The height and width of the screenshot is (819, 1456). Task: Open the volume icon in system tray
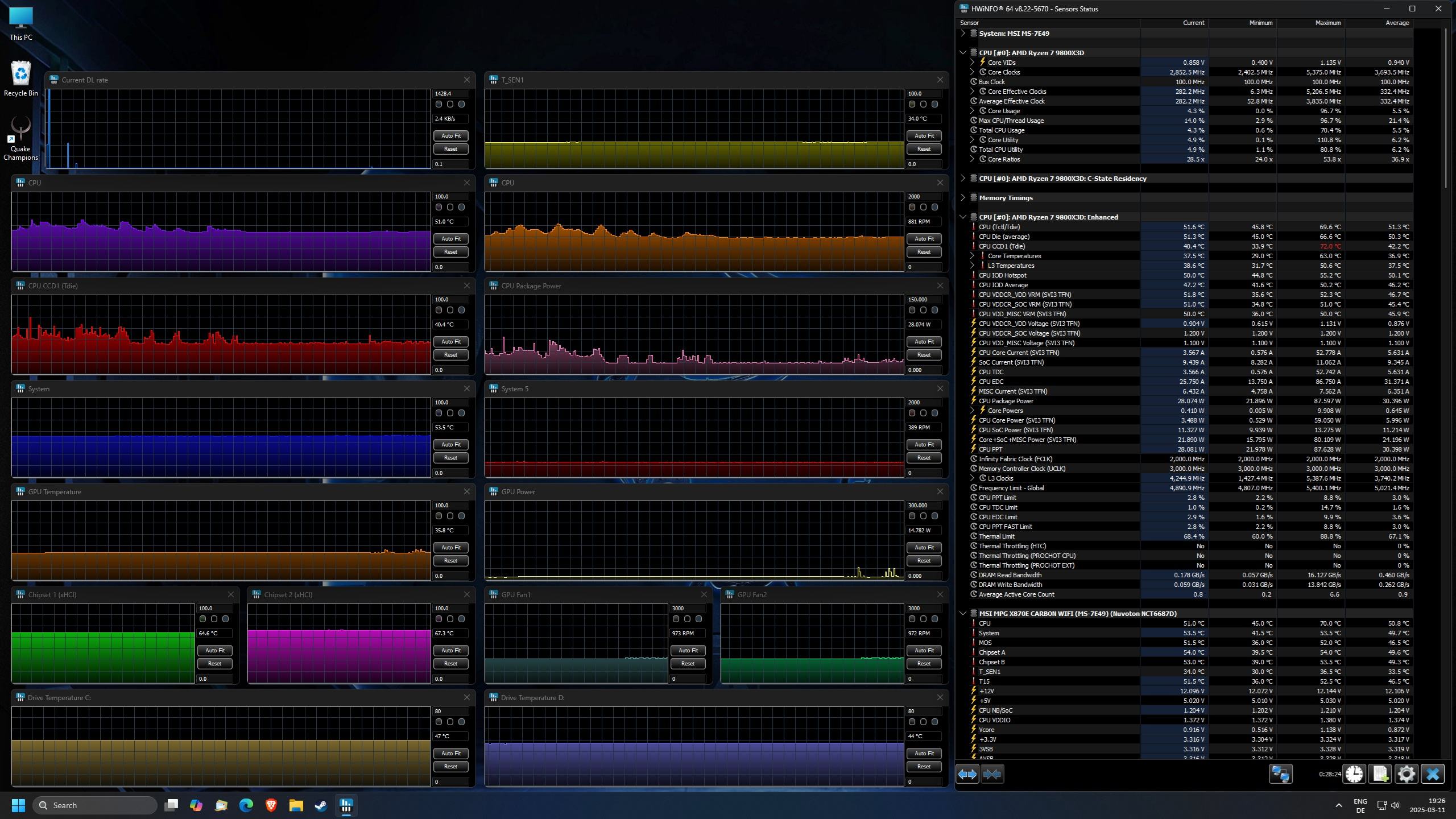1395,805
